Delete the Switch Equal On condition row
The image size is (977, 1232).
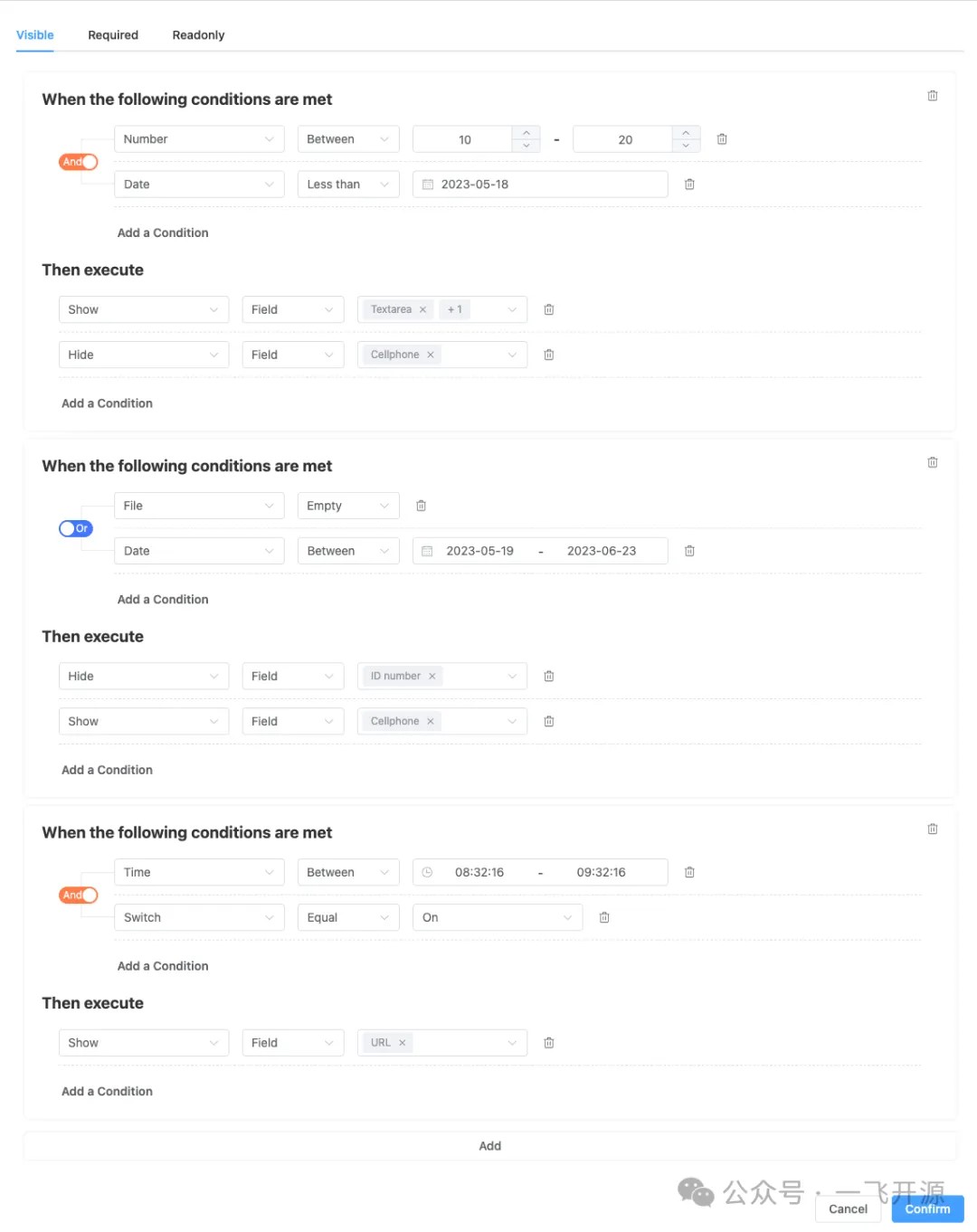pyautogui.click(x=604, y=917)
